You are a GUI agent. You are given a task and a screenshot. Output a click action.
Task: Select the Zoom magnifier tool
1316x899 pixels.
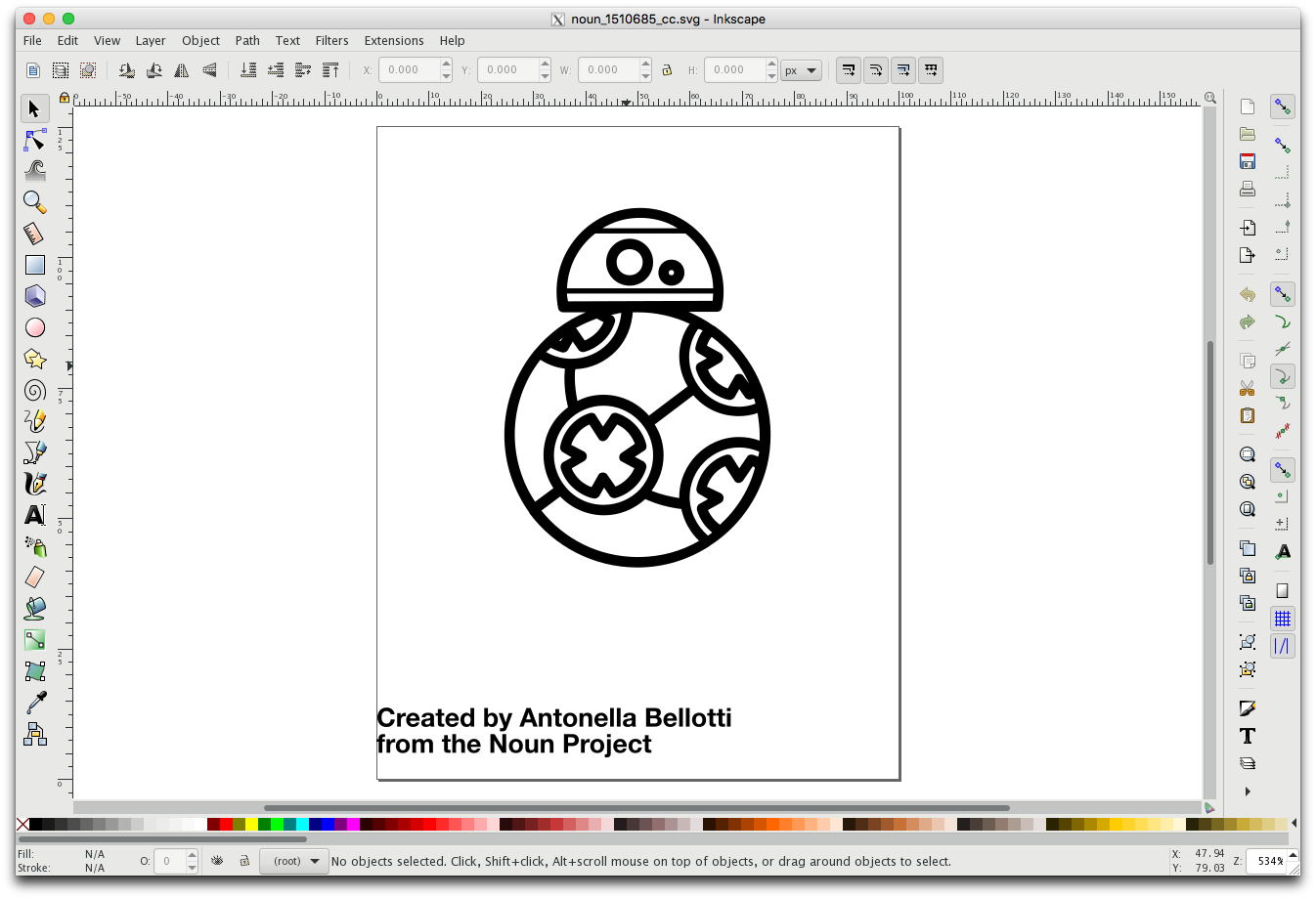coord(34,202)
